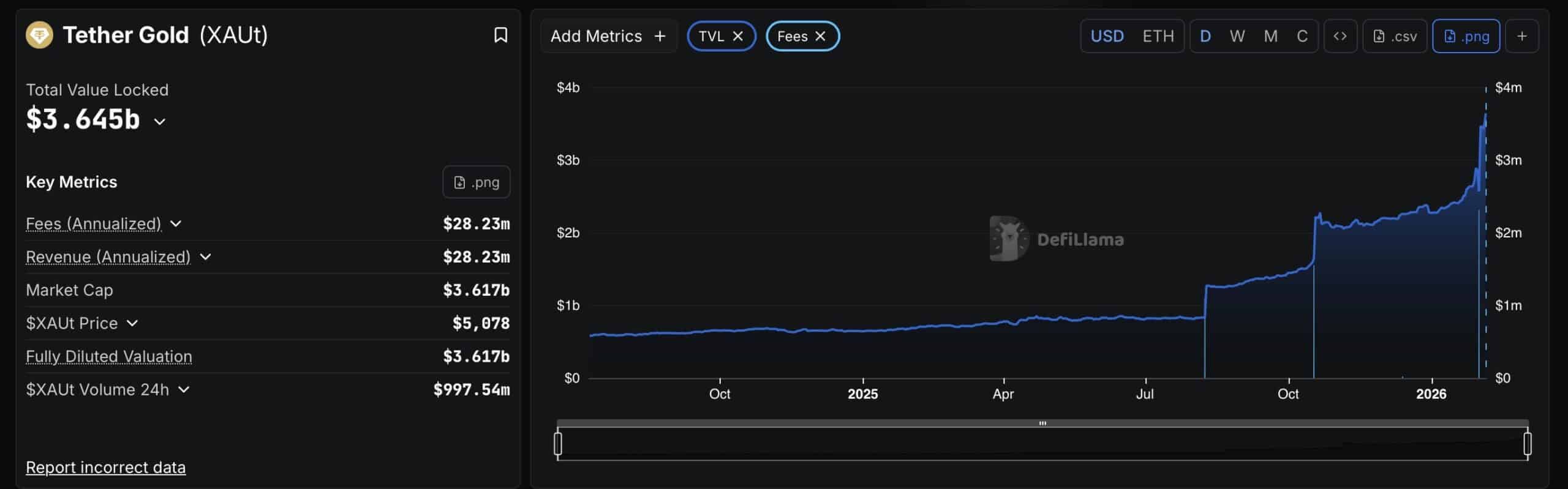Remove the TVL metric chip
Screen dimensions: 1568x489
coord(739,35)
